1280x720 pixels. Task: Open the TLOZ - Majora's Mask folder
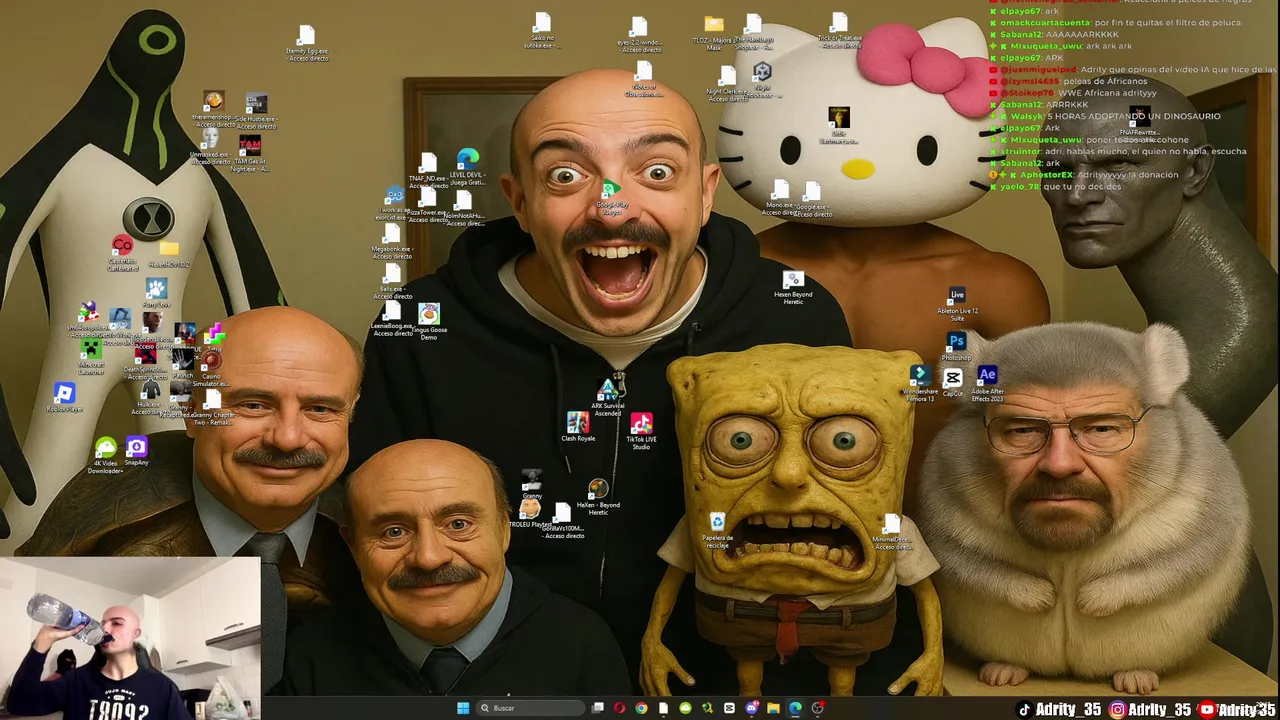click(x=713, y=25)
